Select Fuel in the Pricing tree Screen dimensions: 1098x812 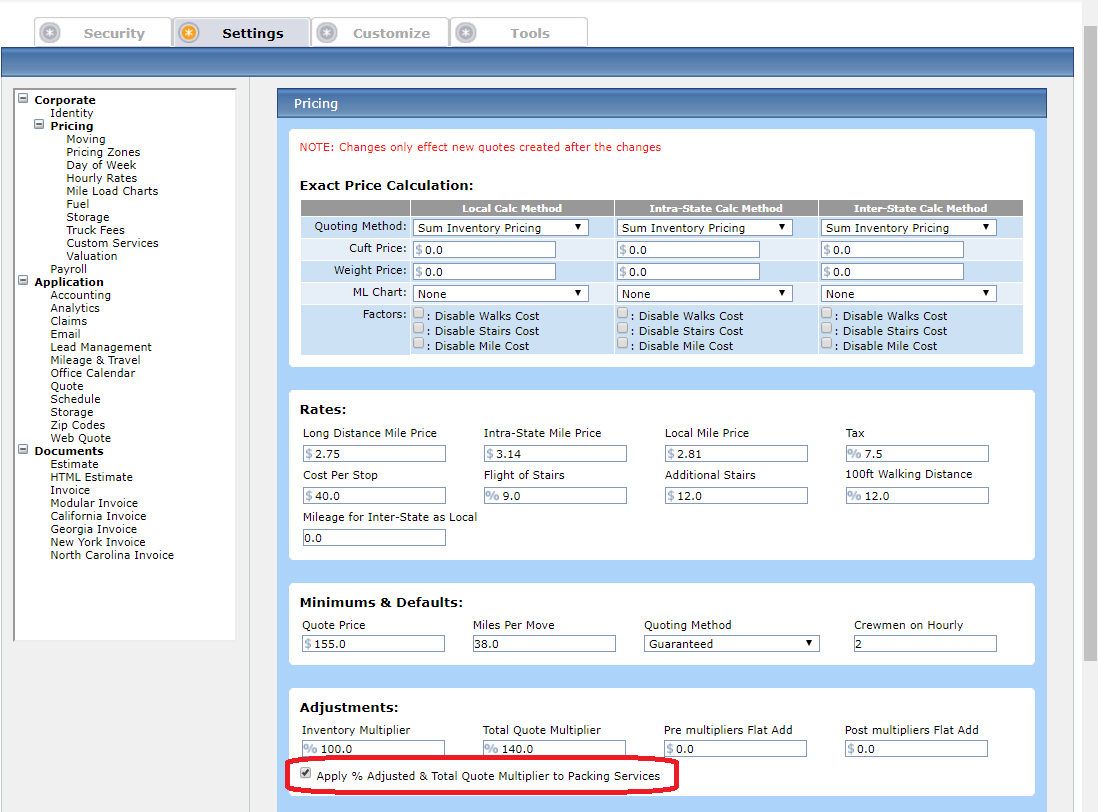pos(78,204)
